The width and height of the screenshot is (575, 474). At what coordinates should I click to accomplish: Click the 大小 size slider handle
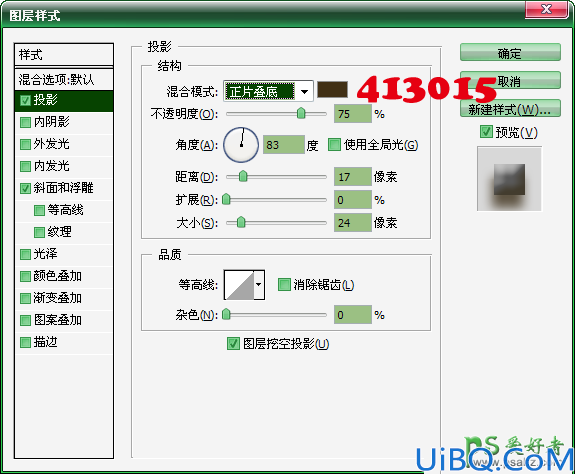[241, 222]
